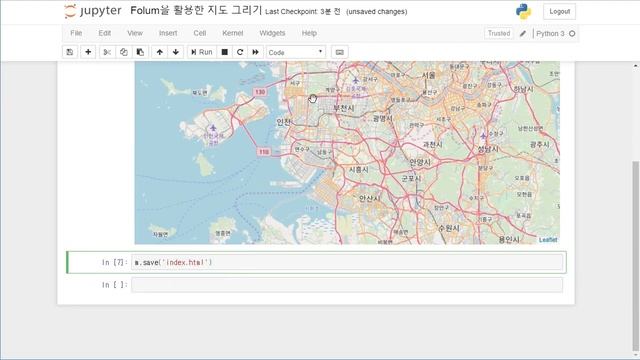The width and height of the screenshot is (640, 360).
Task: Click the route 130 marker on map
Action: (x=260, y=92)
